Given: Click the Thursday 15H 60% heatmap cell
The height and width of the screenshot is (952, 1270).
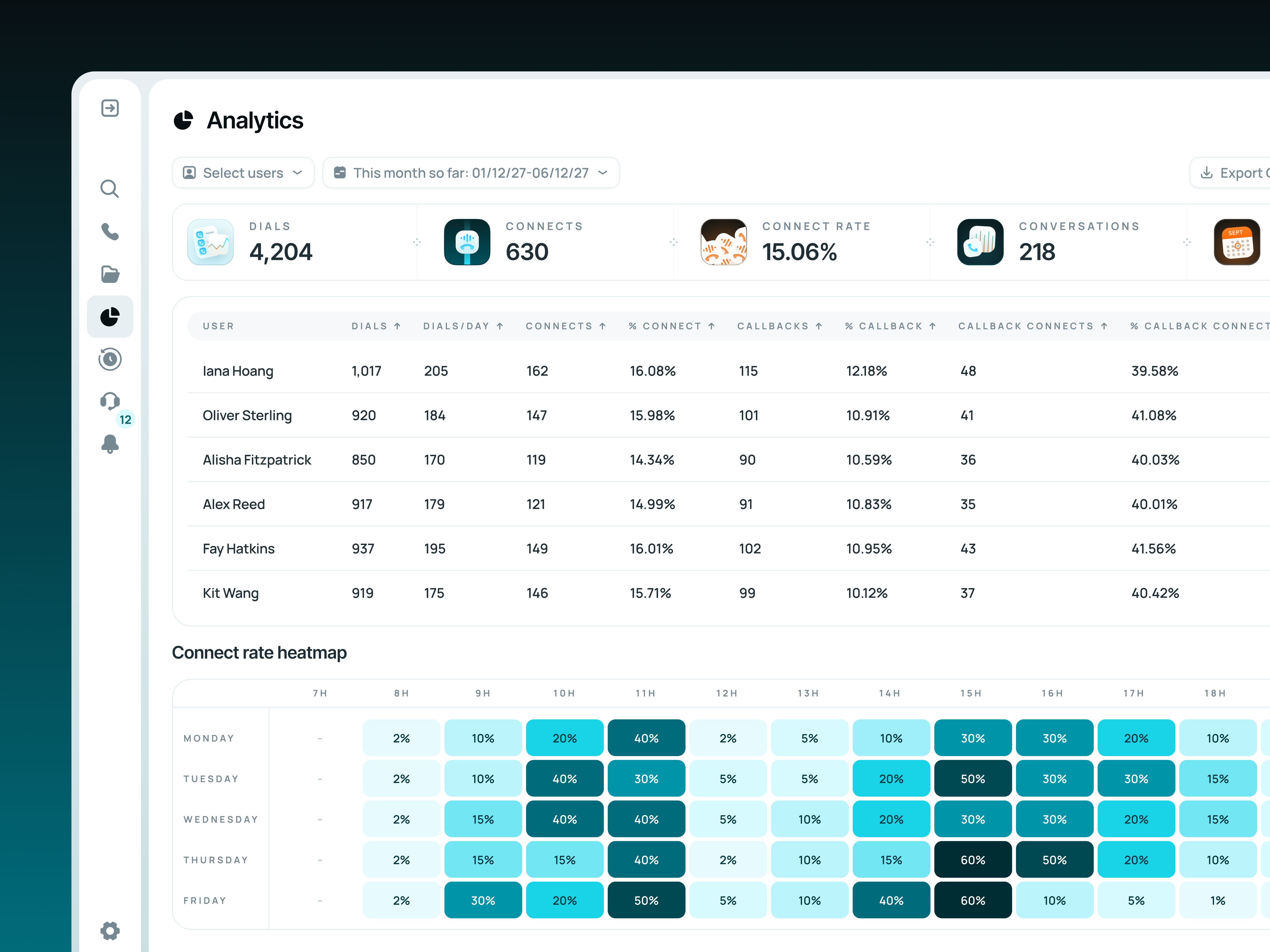Looking at the screenshot, I should coord(973,860).
